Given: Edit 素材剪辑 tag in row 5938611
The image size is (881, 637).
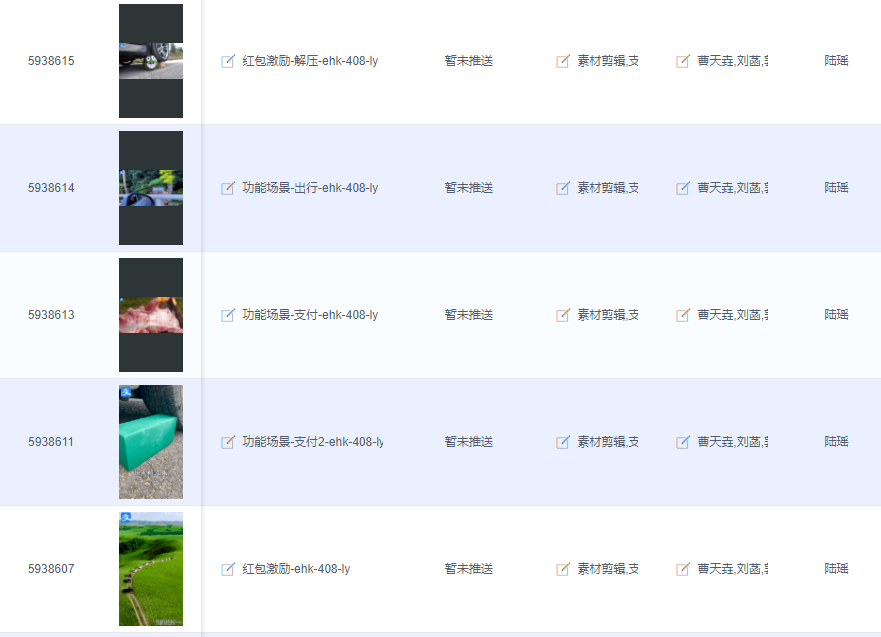Looking at the screenshot, I should [562, 442].
